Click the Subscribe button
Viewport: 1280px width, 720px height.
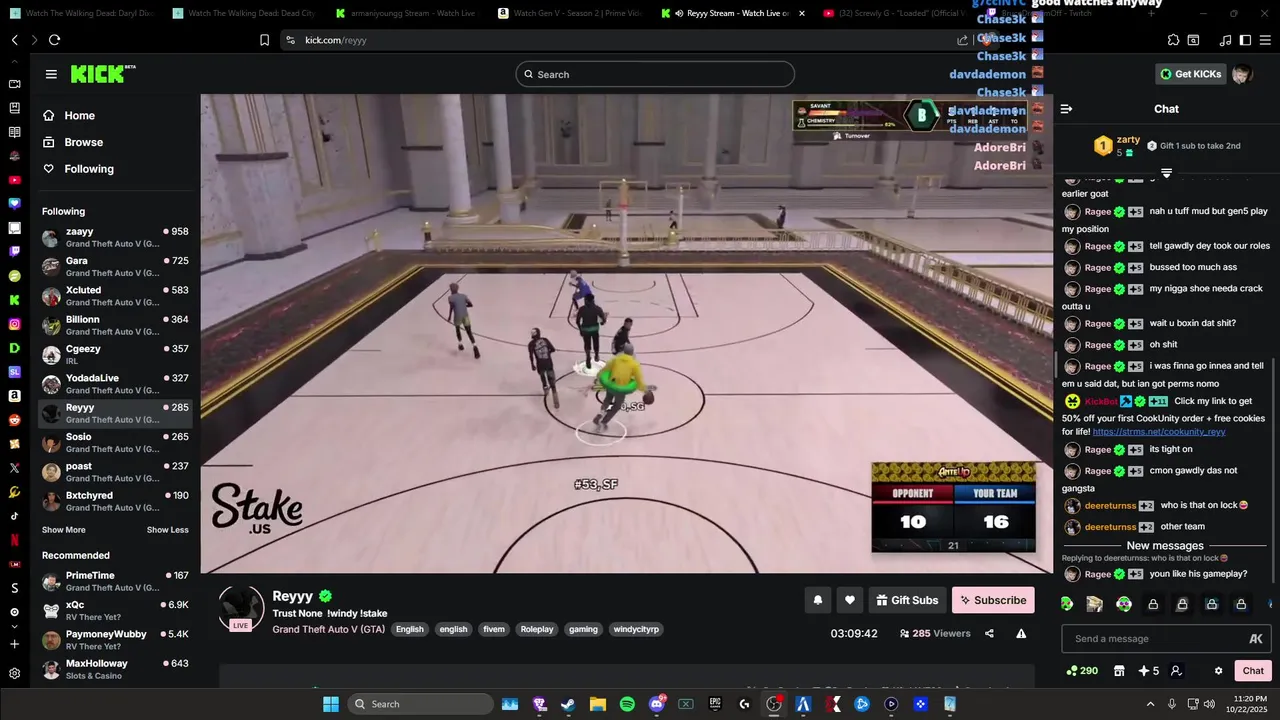coord(993,600)
